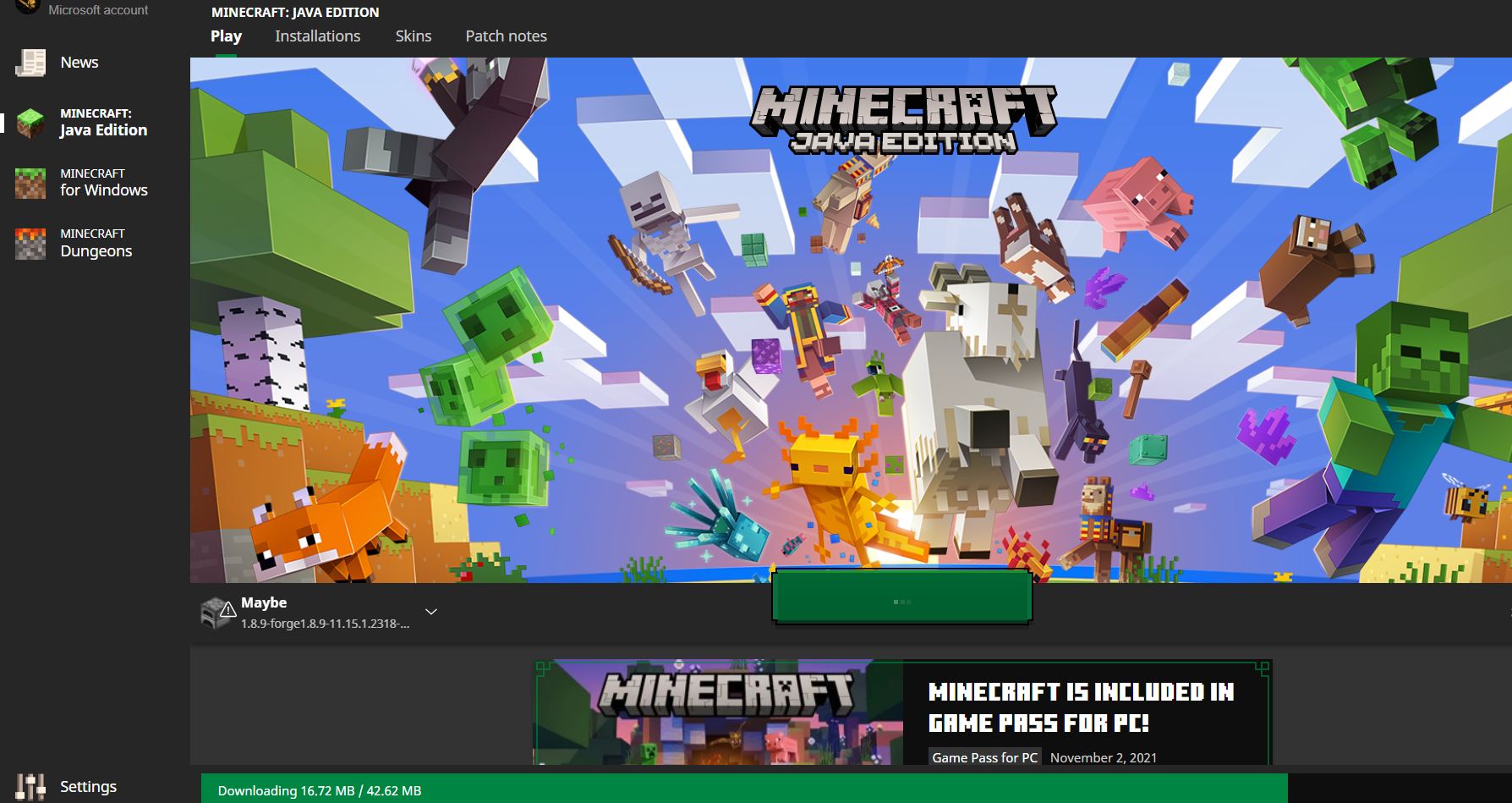Select the Maybe installation profile
The width and height of the screenshot is (1512, 803).
[320, 613]
